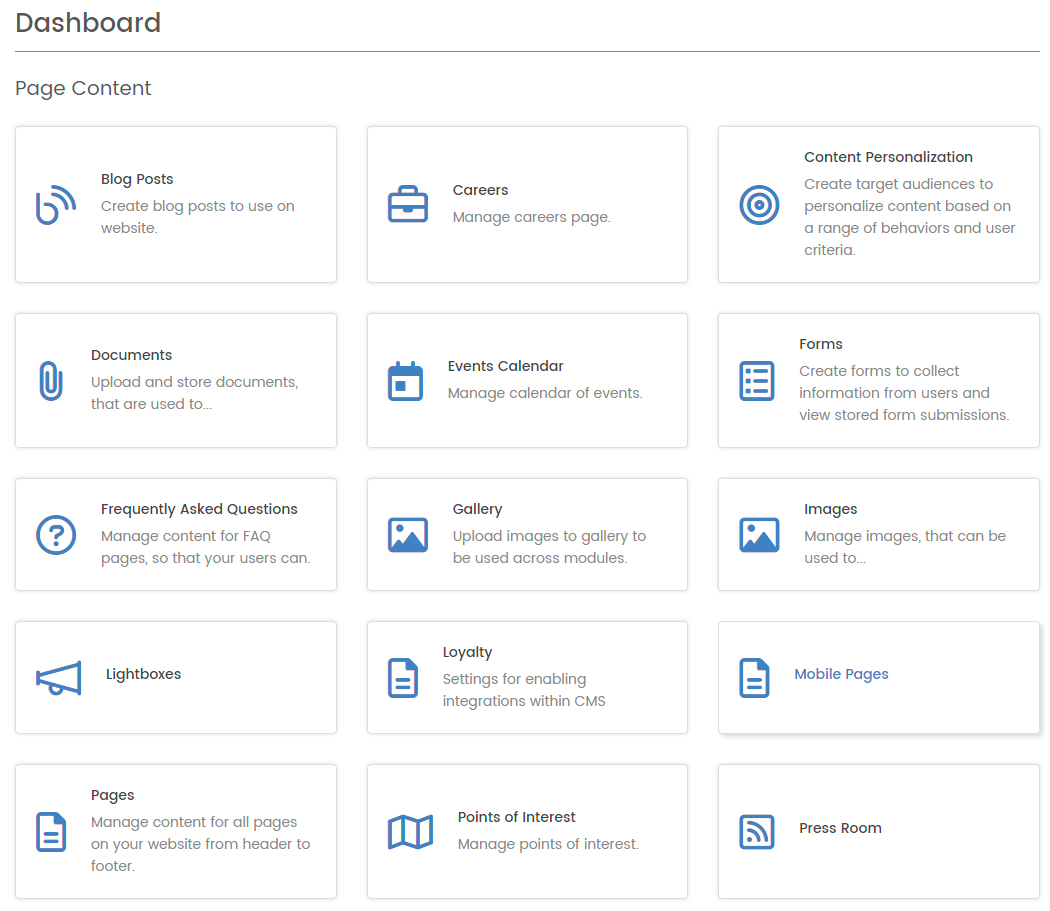
Task: Open the Forms title link
Action: [x=820, y=344]
